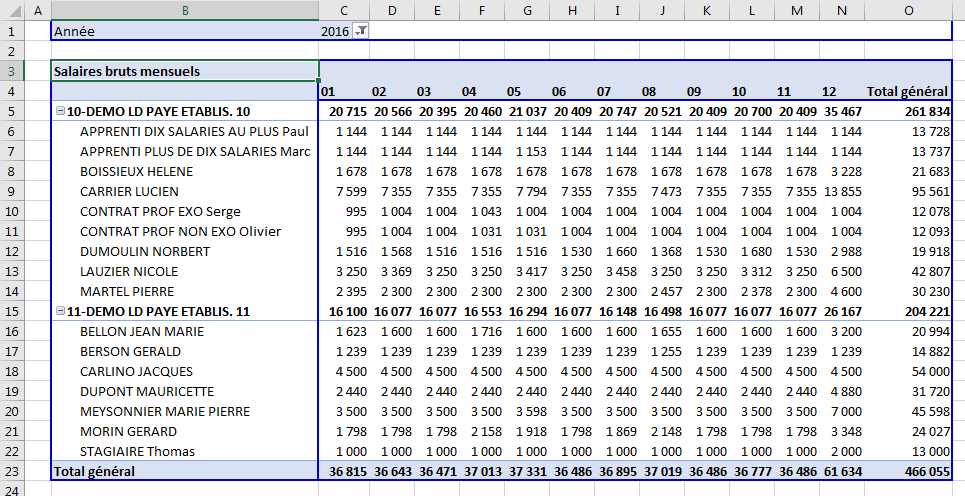Select the 204 221 establishment 11 total
Screen dimensions: 965x496
pyautogui.click(x=927, y=311)
